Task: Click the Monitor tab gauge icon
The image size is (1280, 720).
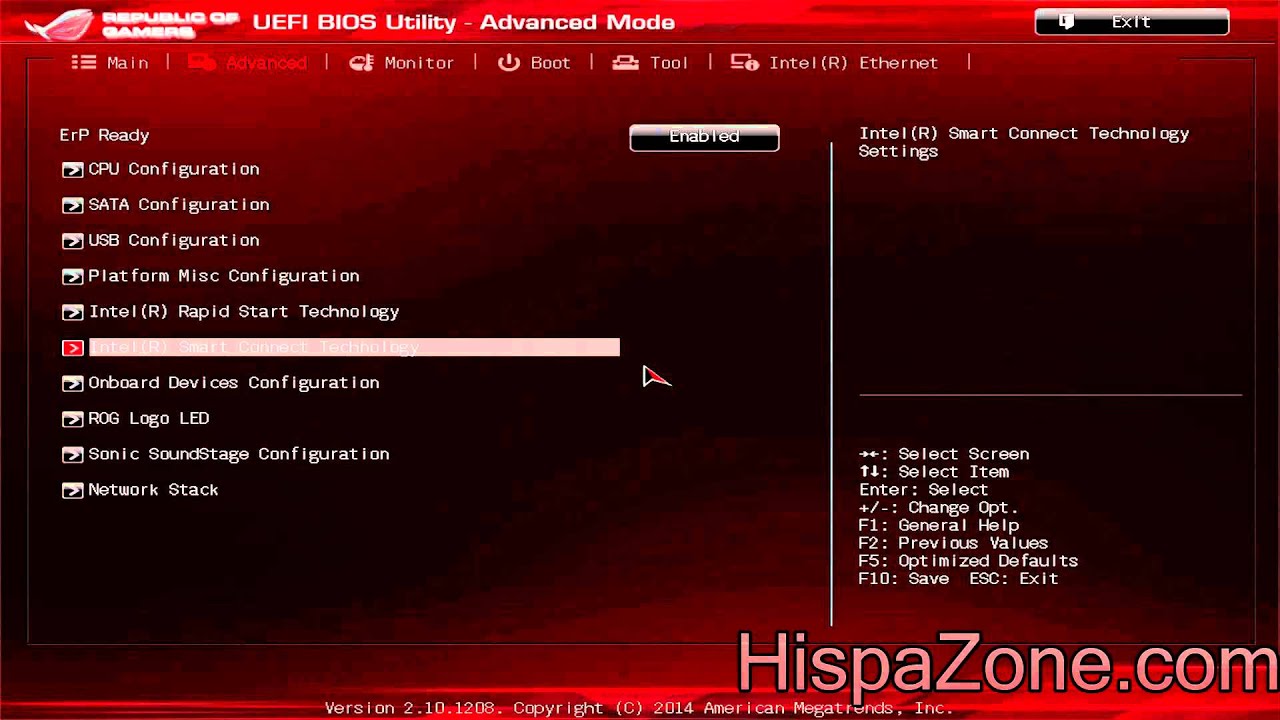Action: click(x=360, y=62)
